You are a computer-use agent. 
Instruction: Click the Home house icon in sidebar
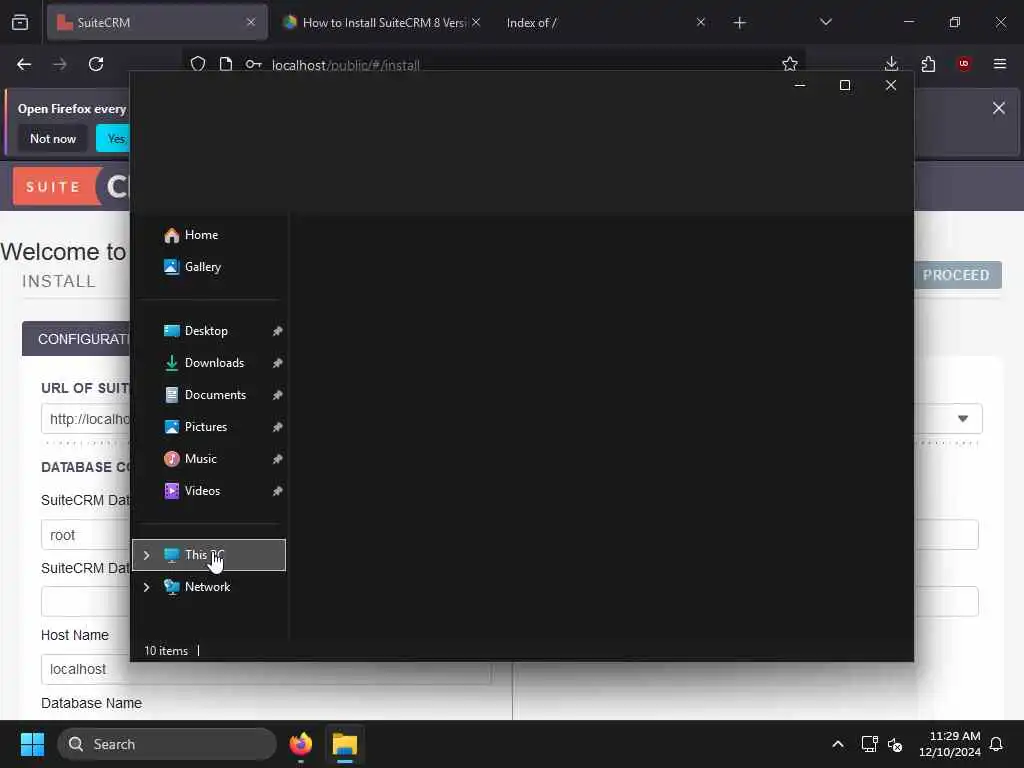[172, 235]
